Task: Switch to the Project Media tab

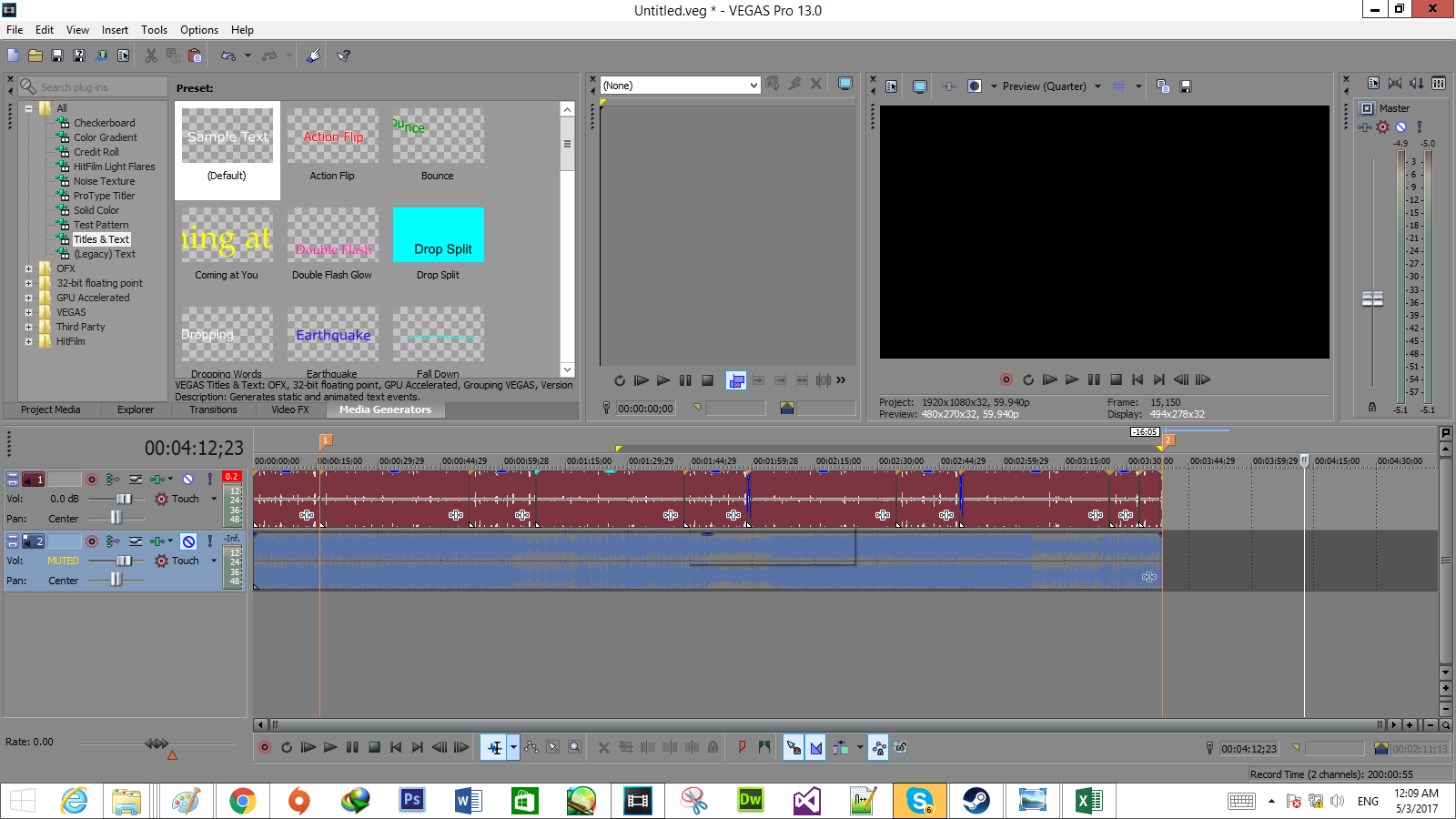Action: click(51, 410)
